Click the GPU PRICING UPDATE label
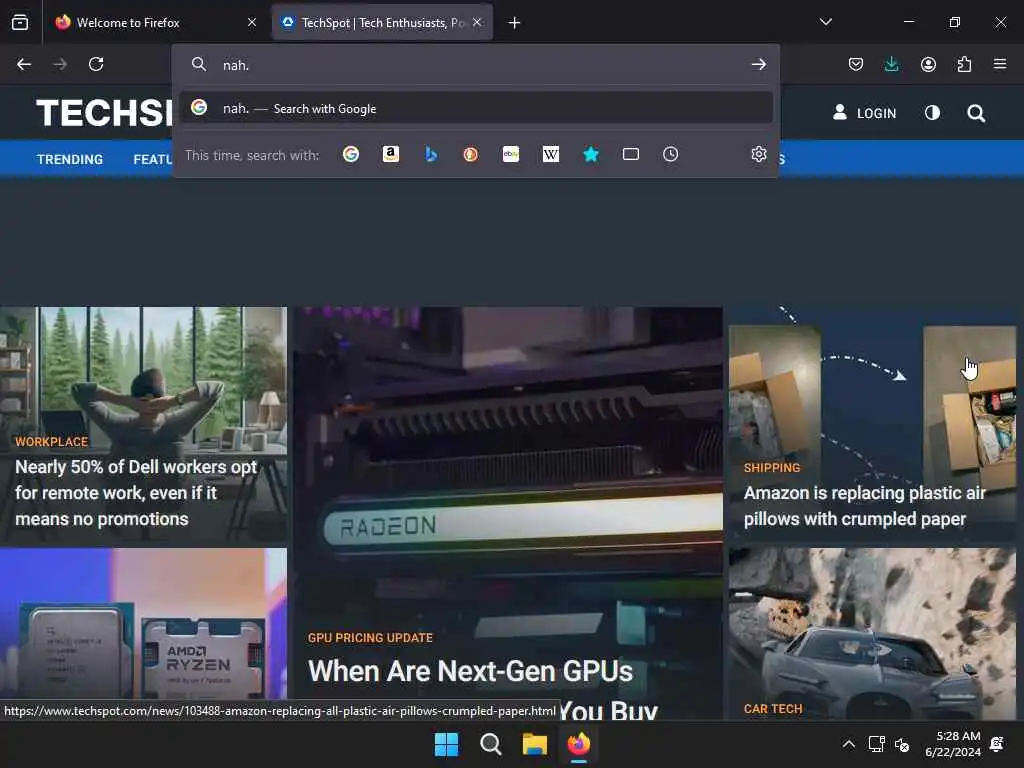Image resolution: width=1024 pixels, height=768 pixels. [x=370, y=637]
